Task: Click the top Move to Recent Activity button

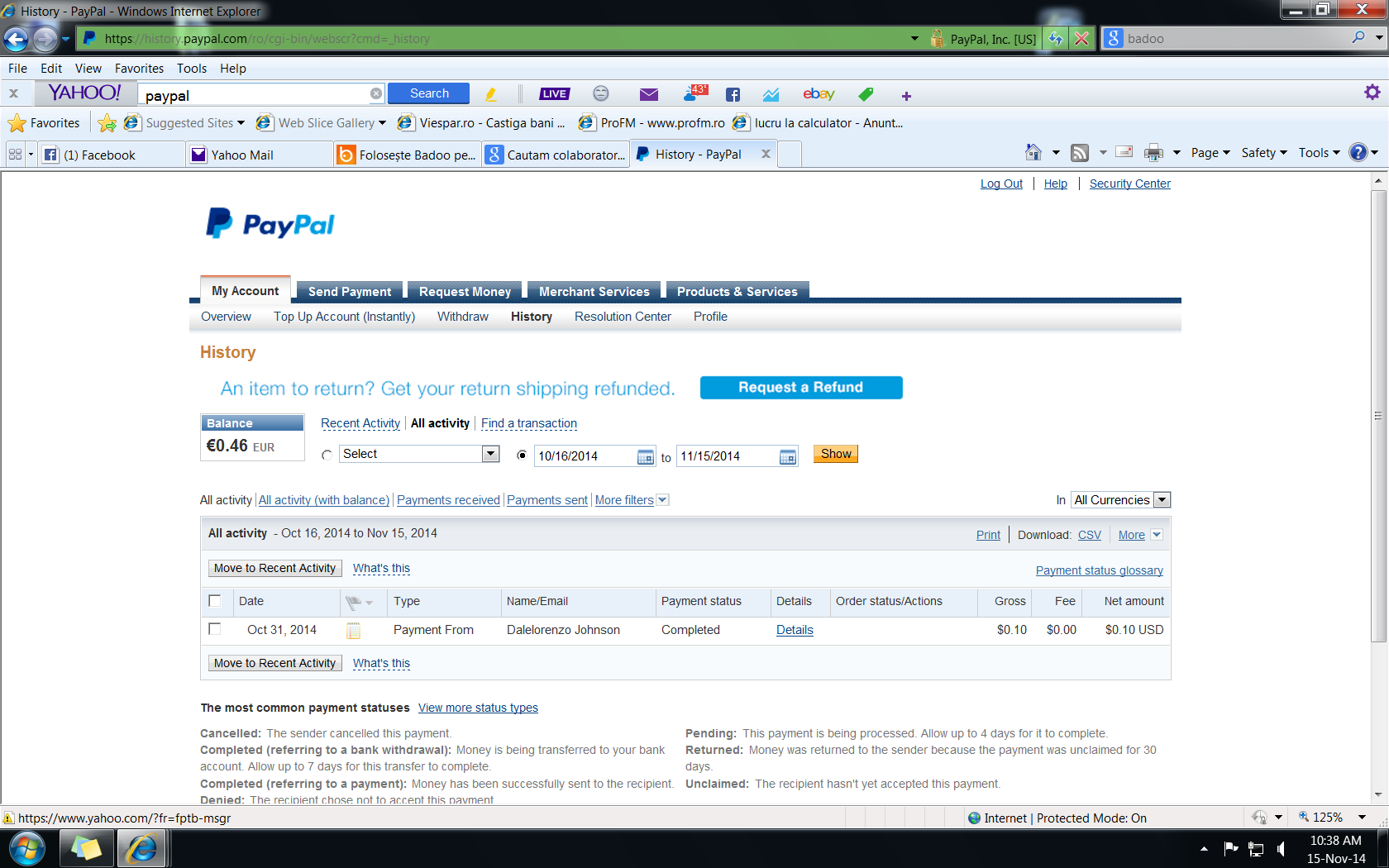Action: 274,568
